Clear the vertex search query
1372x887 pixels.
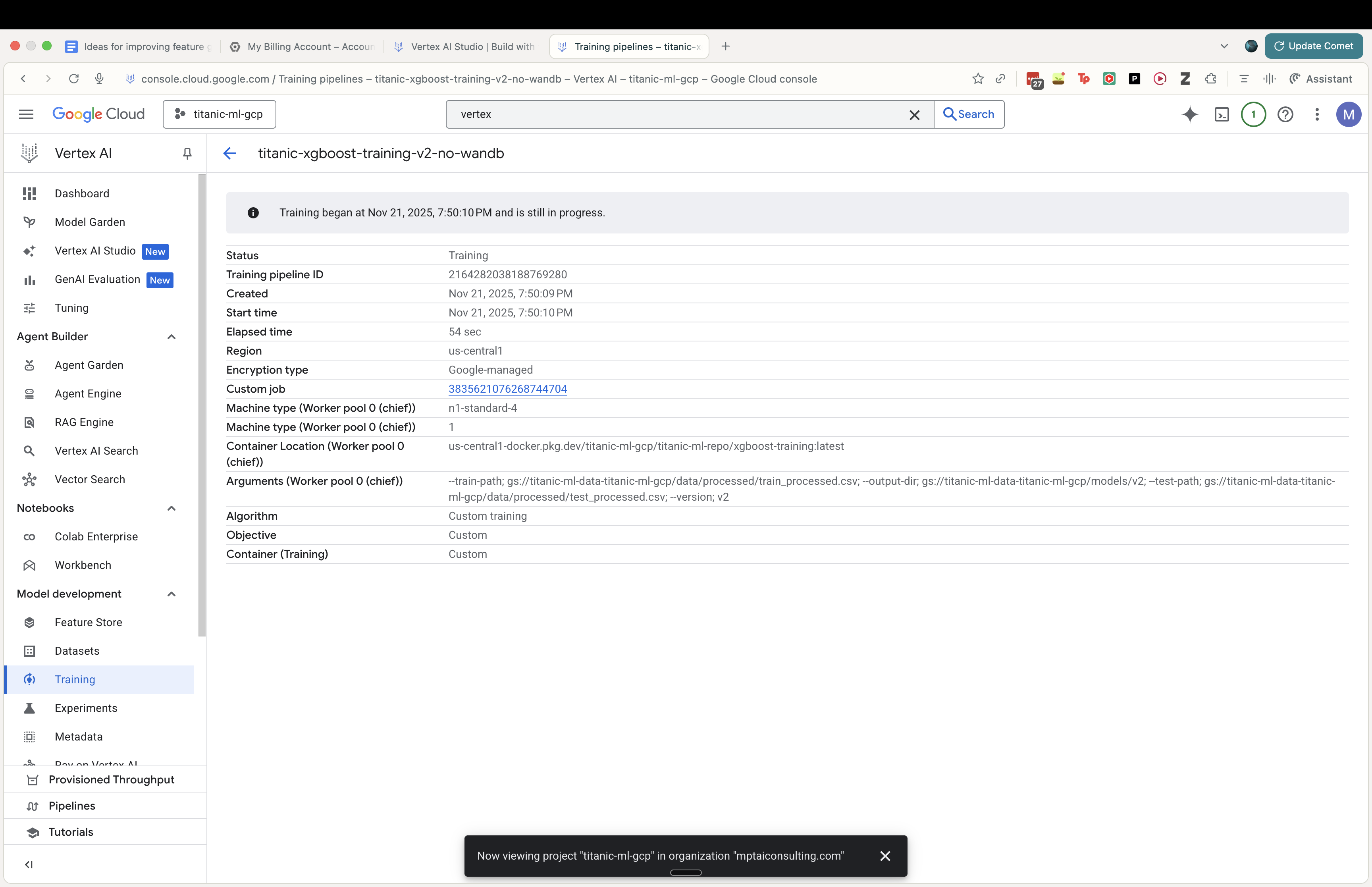[x=914, y=114]
